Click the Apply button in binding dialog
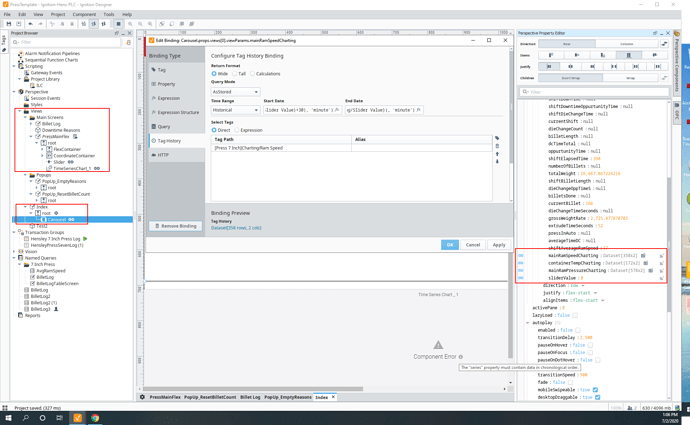 point(499,245)
